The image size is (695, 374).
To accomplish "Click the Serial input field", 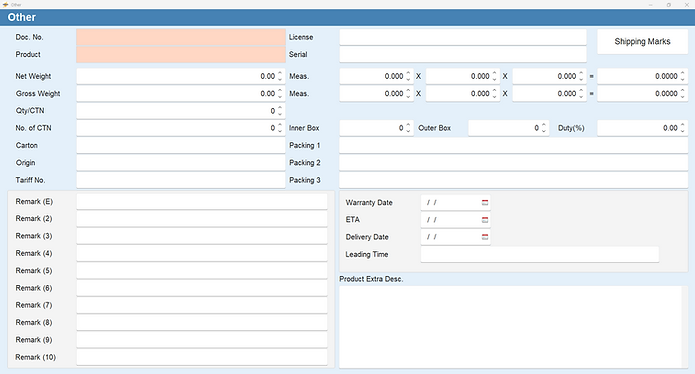I will click(x=463, y=55).
